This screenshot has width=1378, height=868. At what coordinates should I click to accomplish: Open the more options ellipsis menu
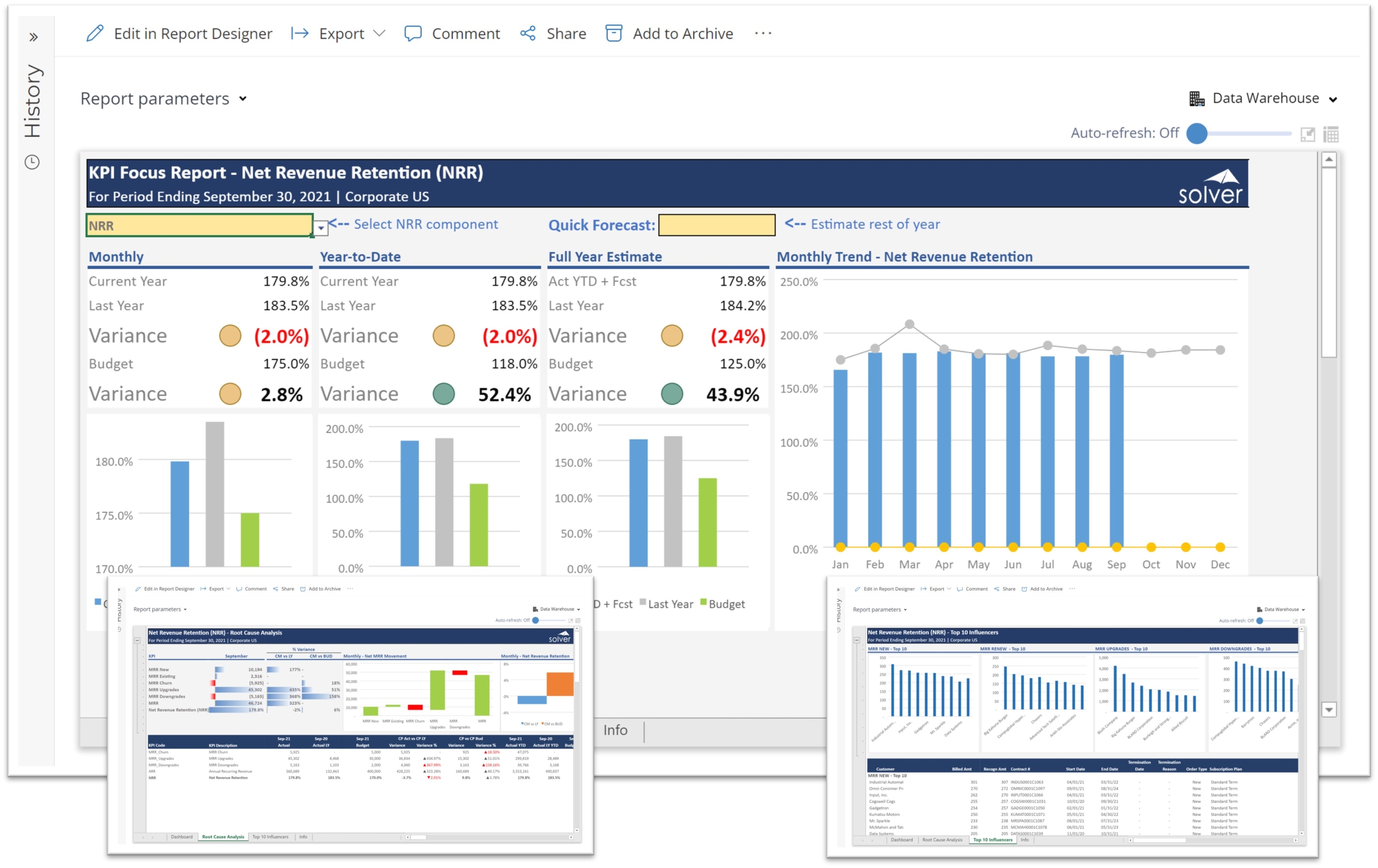pos(763,33)
